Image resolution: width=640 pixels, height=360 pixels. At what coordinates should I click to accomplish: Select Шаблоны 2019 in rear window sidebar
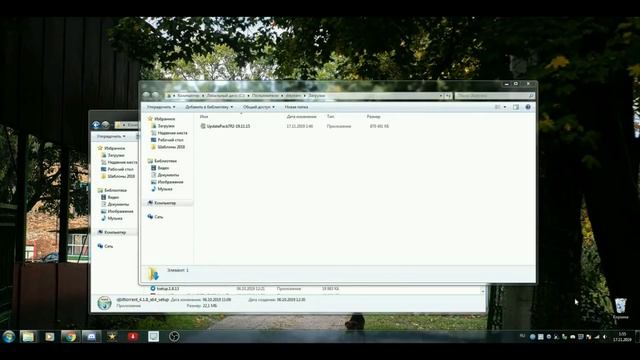tap(118, 176)
